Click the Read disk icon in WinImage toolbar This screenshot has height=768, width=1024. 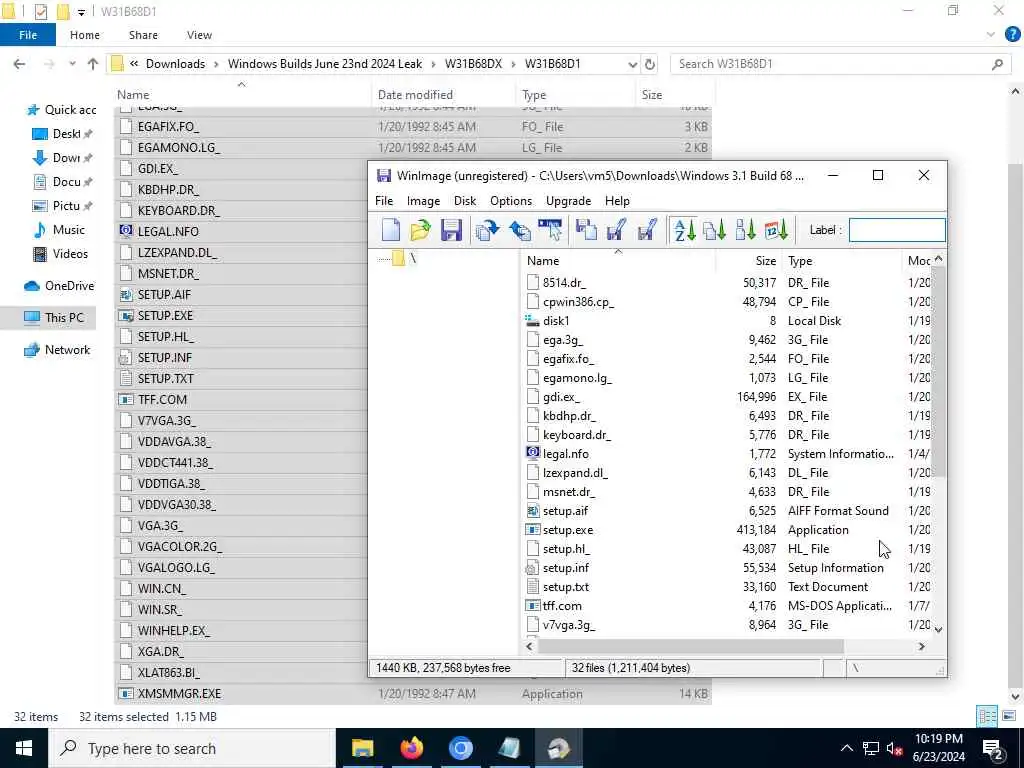(586, 230)
